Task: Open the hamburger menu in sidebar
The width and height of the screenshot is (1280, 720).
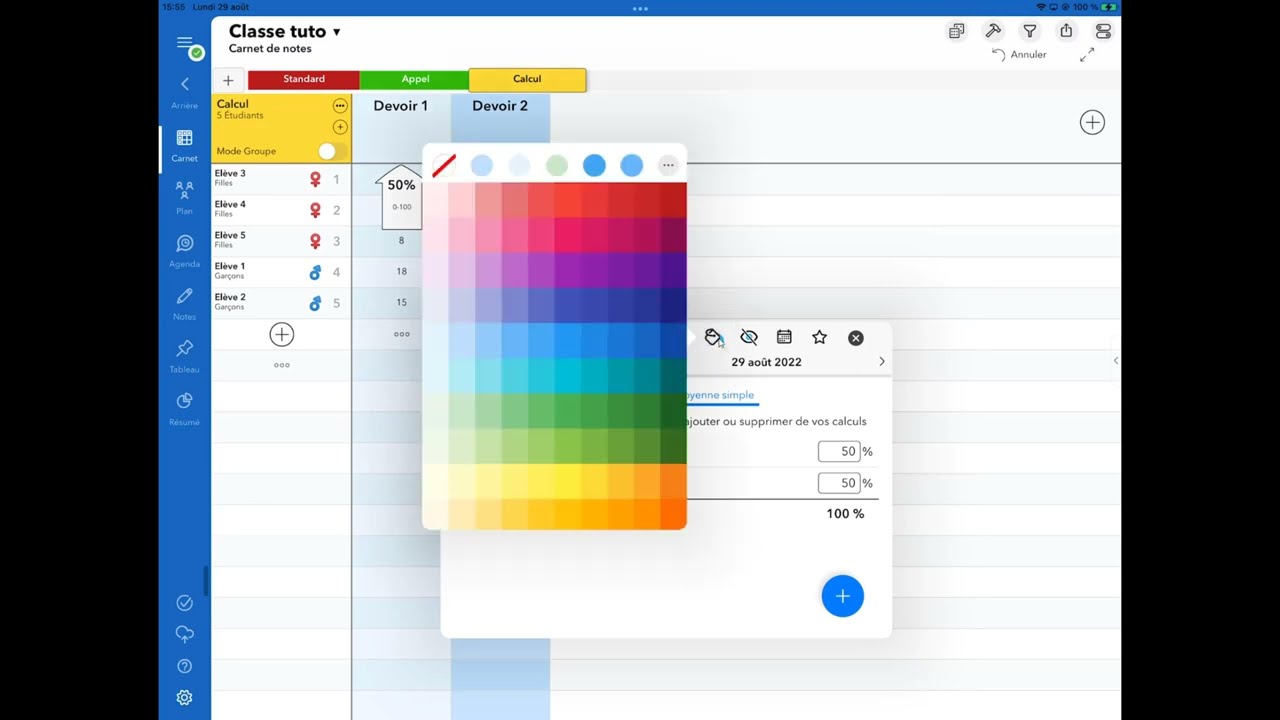Action: [x=184, y=43]
